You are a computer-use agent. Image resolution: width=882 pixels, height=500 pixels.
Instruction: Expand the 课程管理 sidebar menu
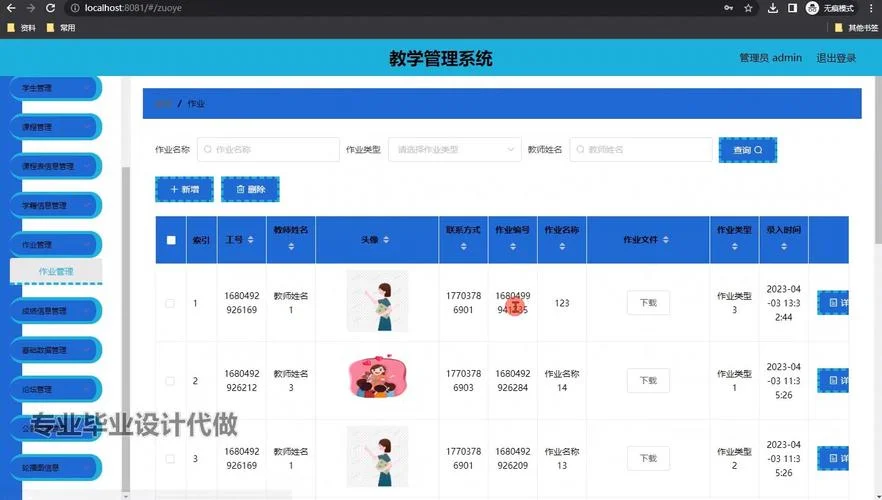[x=55, y=127]
